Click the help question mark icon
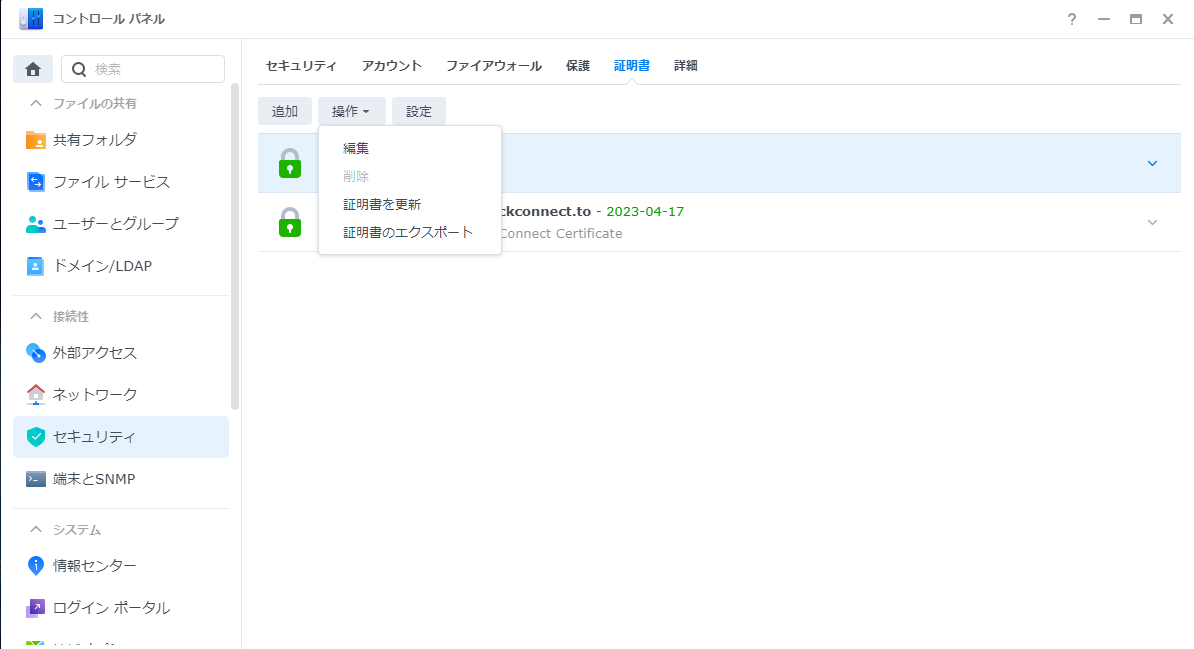The width and height of the screenshot is (1194, 649). [1071, 19]
